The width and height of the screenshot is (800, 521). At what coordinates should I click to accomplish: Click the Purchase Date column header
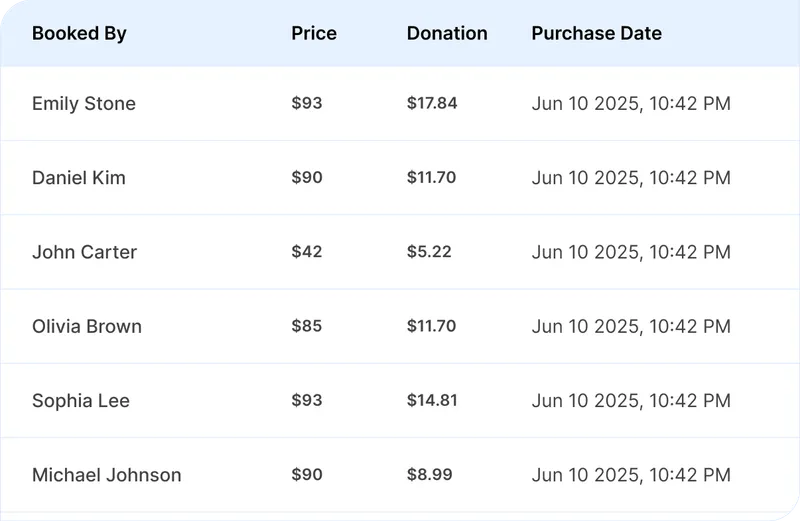click(596, 33)
